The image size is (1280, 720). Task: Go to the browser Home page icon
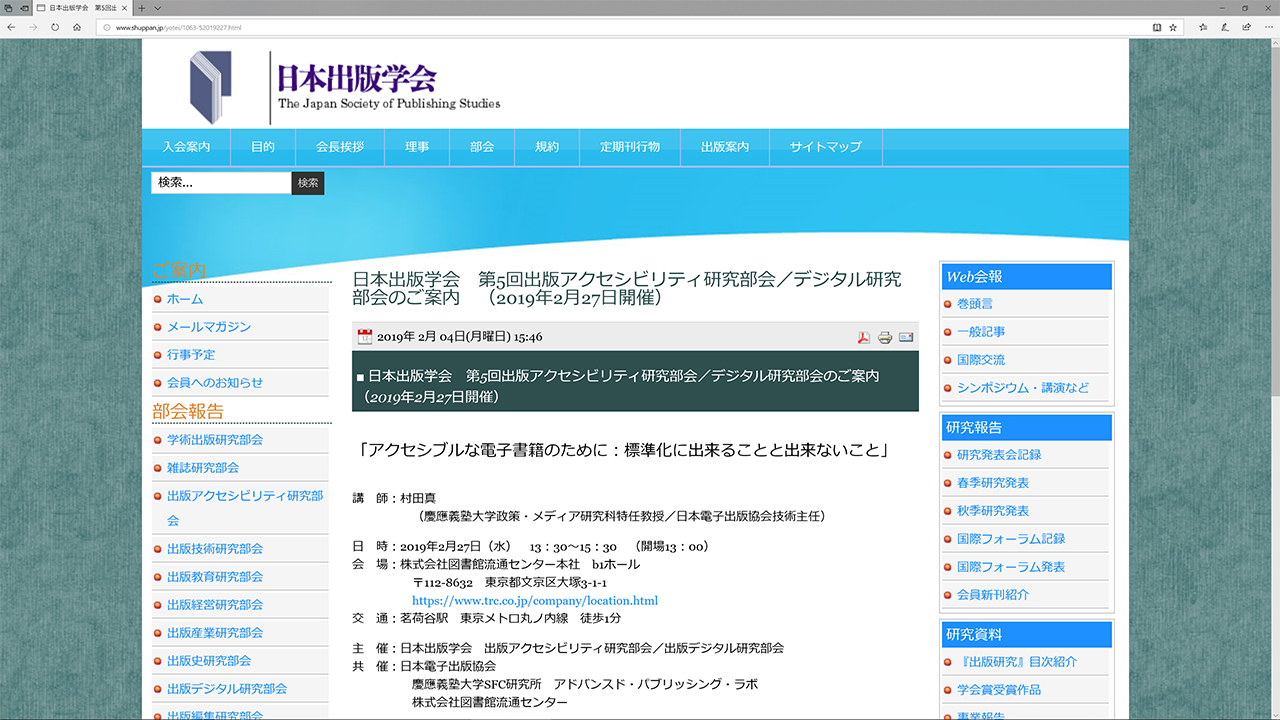pos(77,27)
